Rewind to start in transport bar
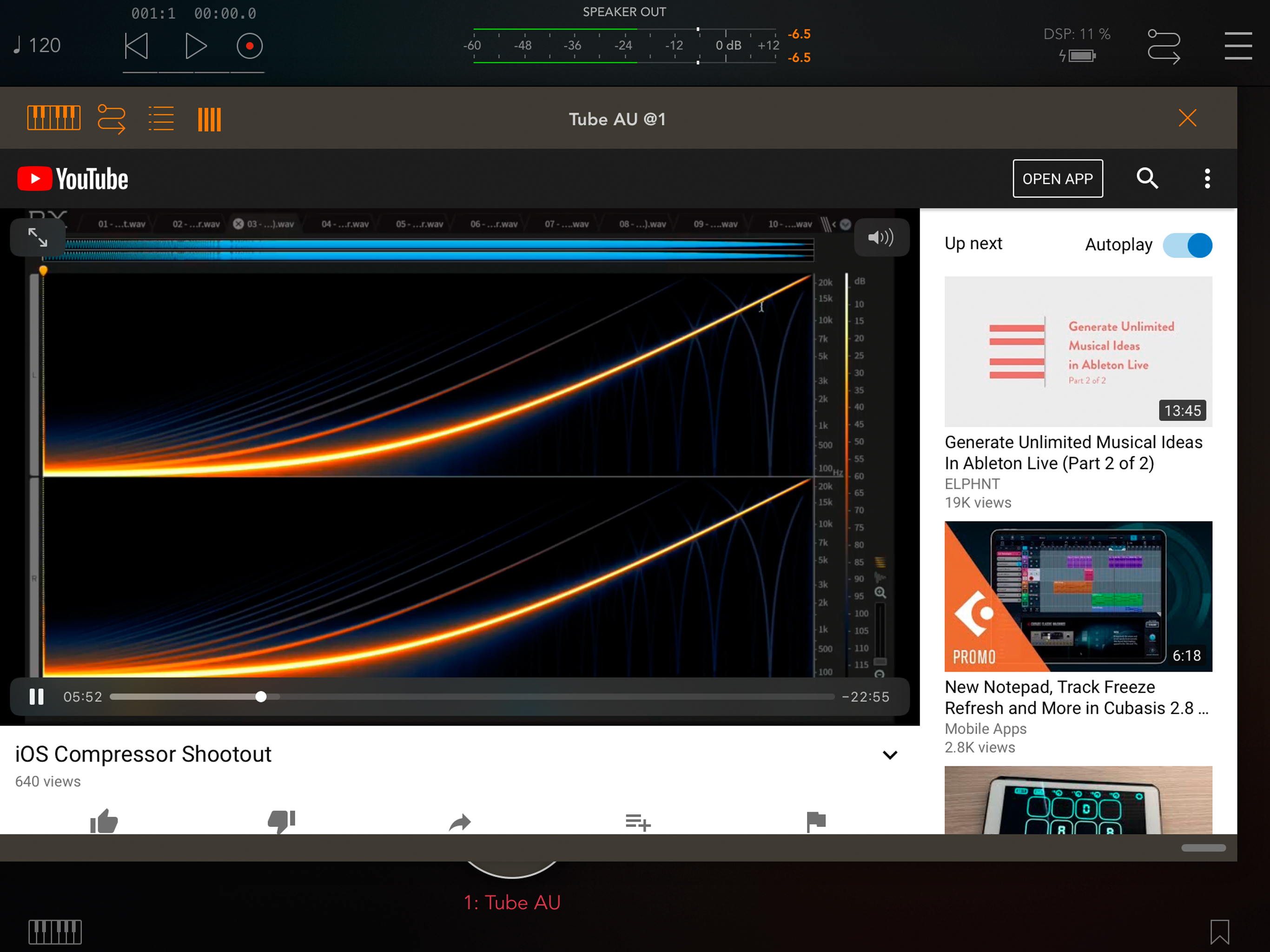 coord(137,46)
